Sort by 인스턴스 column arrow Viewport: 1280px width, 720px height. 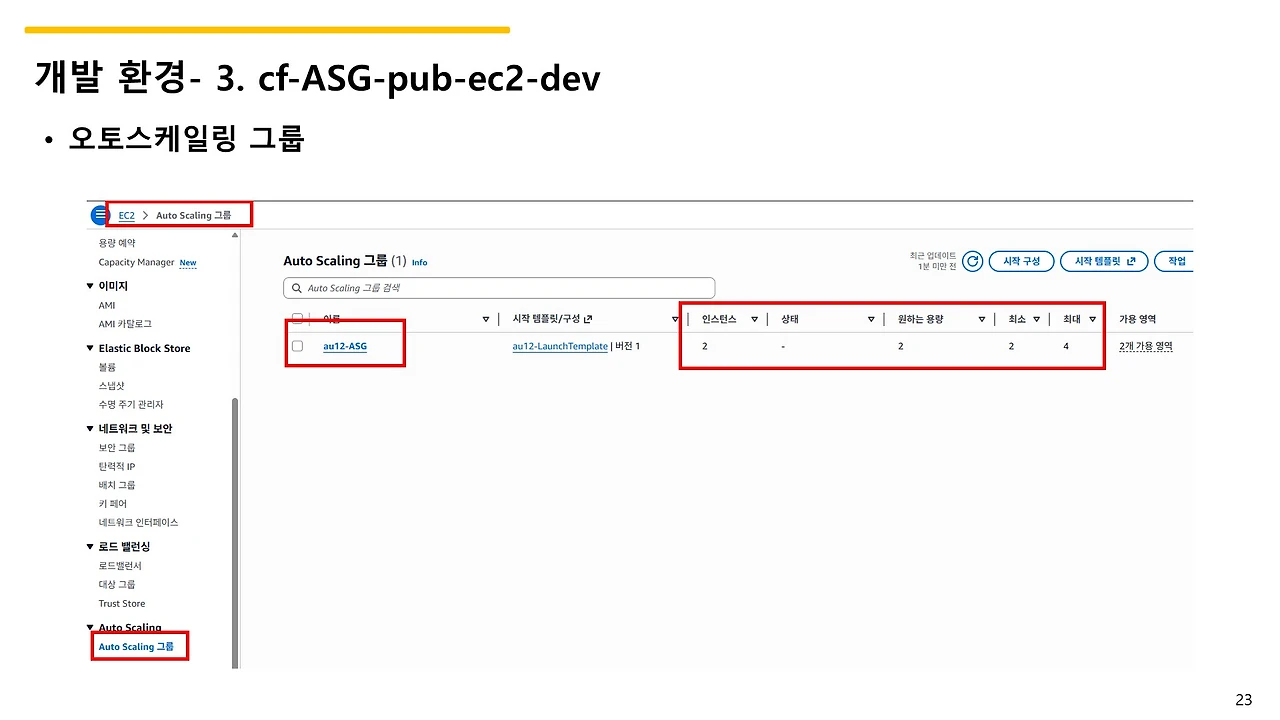pyautogui.click(x=755, y=319)
